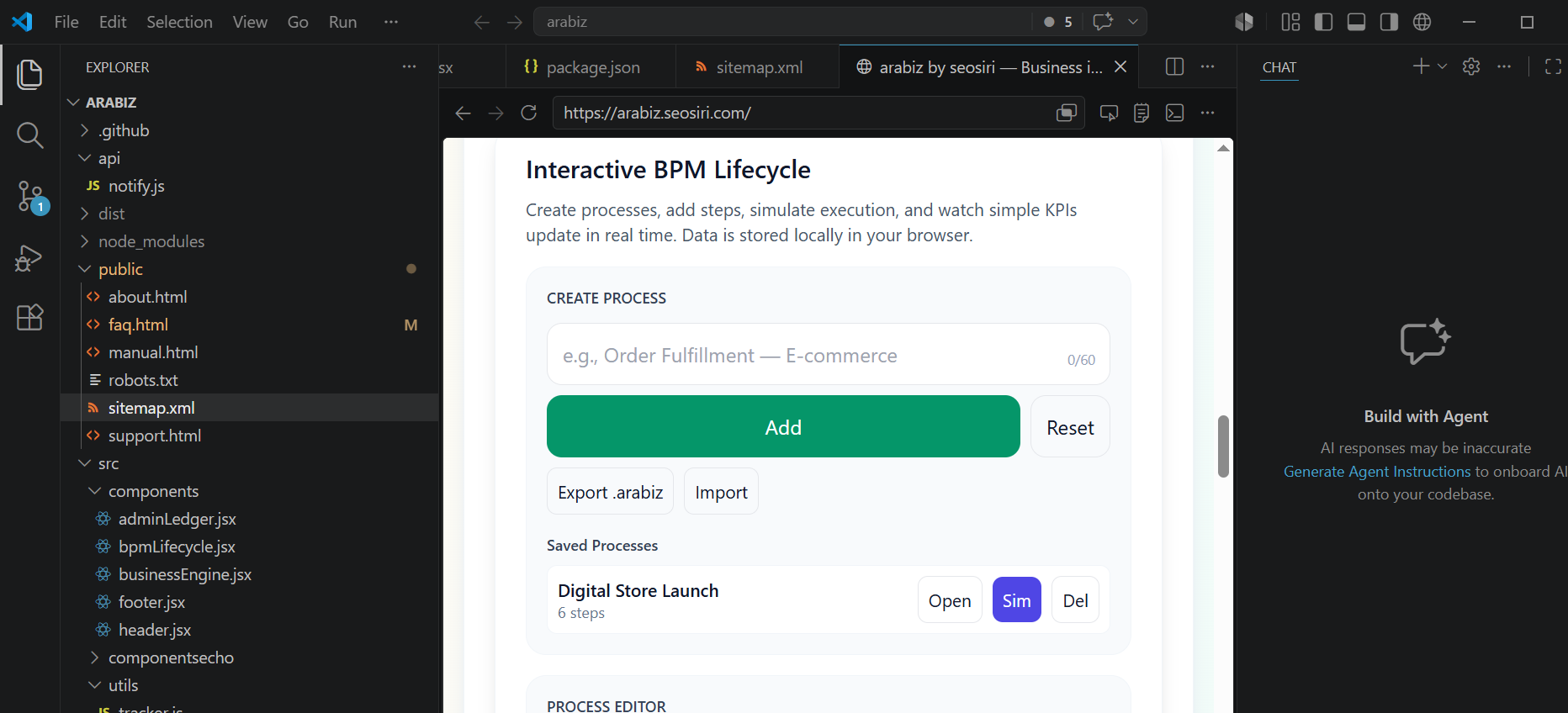Click browser back arrow in preview
1568x713 pixels.
click(x=463, y=113)
